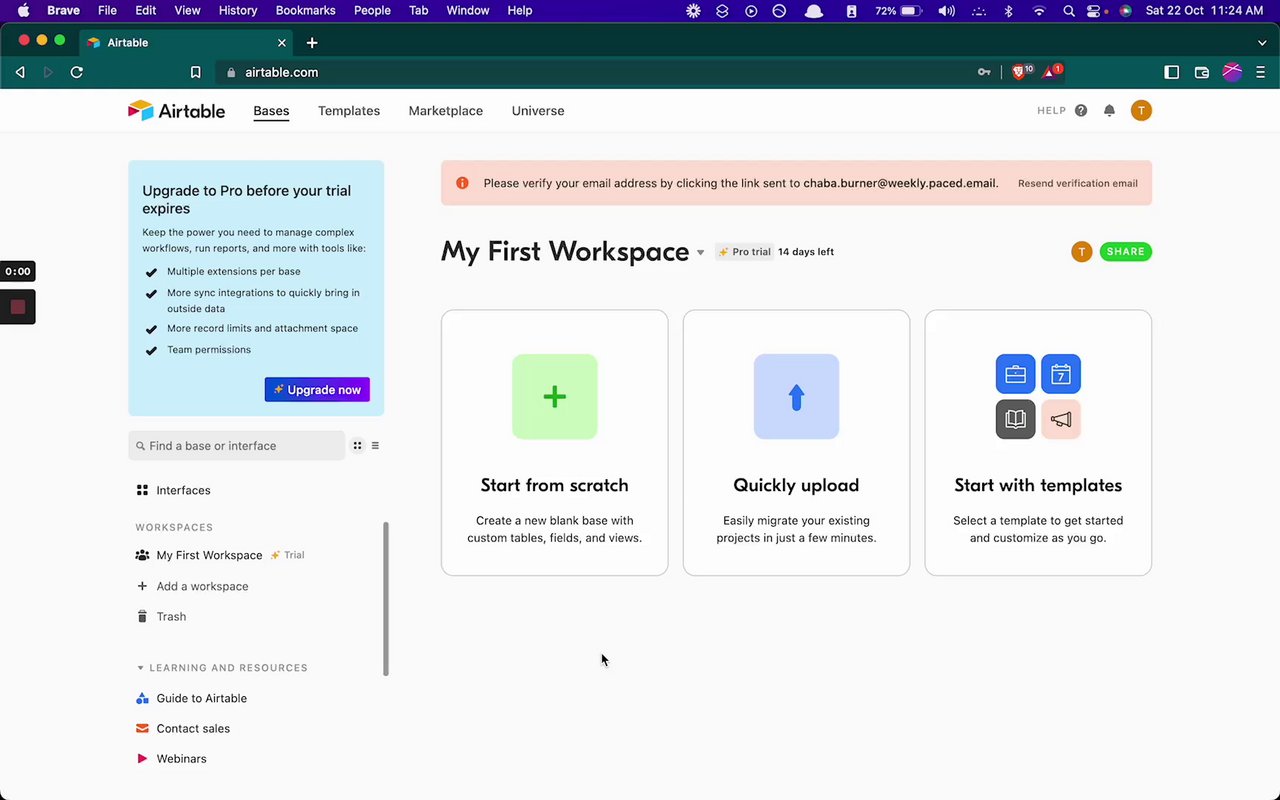Open macOS Spotlight search icon

(x=1069, y=11)
